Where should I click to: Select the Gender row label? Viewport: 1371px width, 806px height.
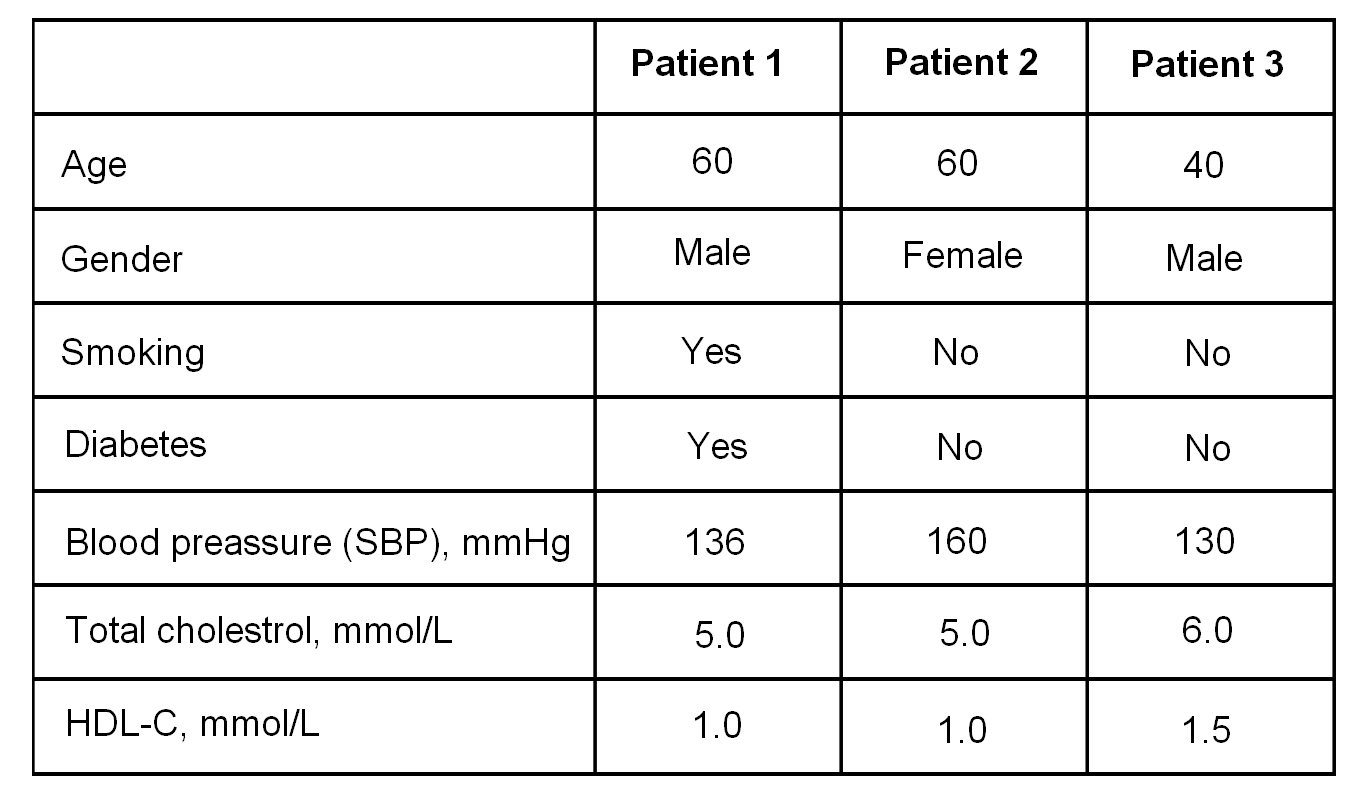pyautogui.click(x=122, y=259)
